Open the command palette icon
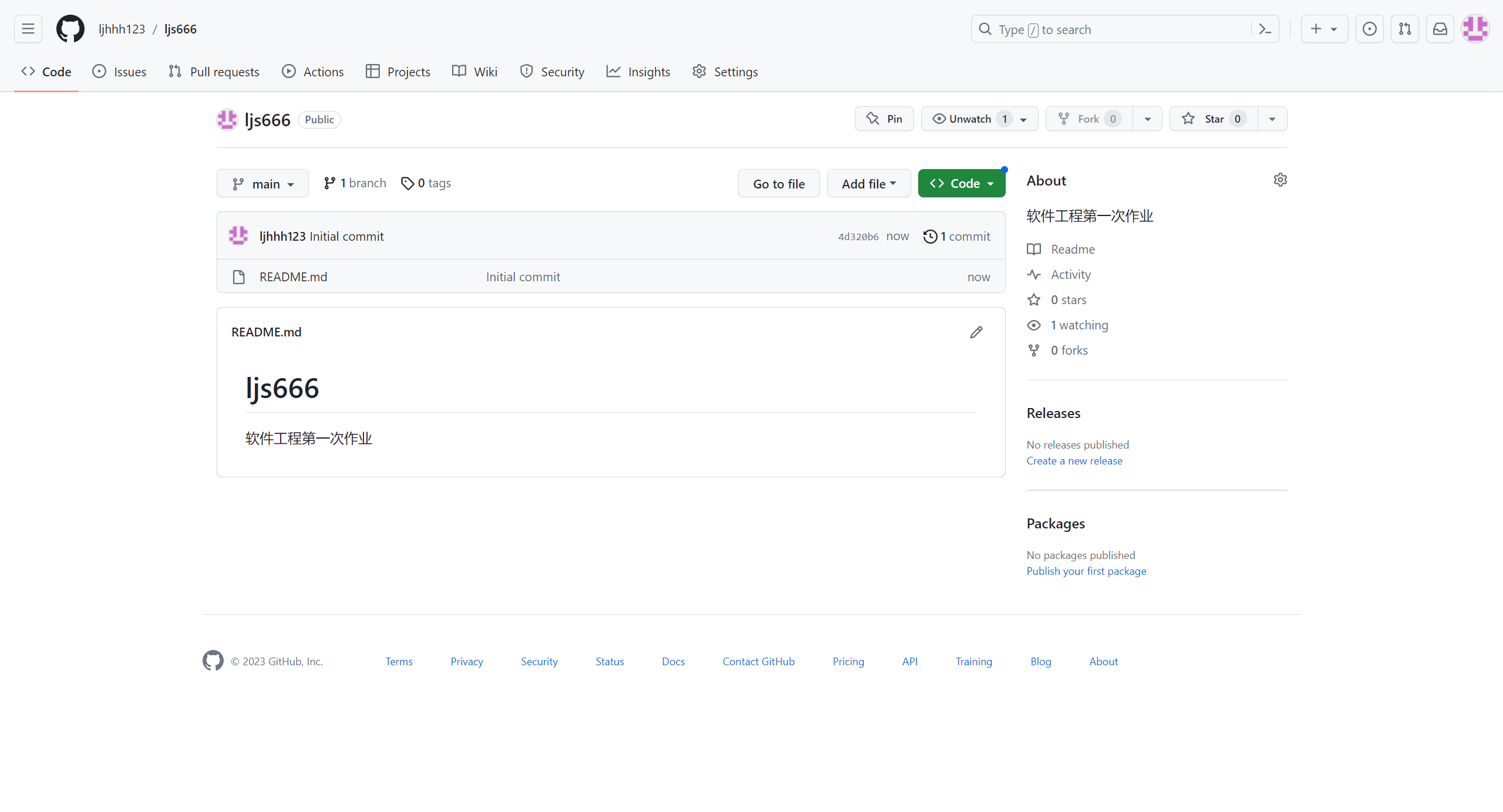1503x812 pixels. (x=1265, y=29)
